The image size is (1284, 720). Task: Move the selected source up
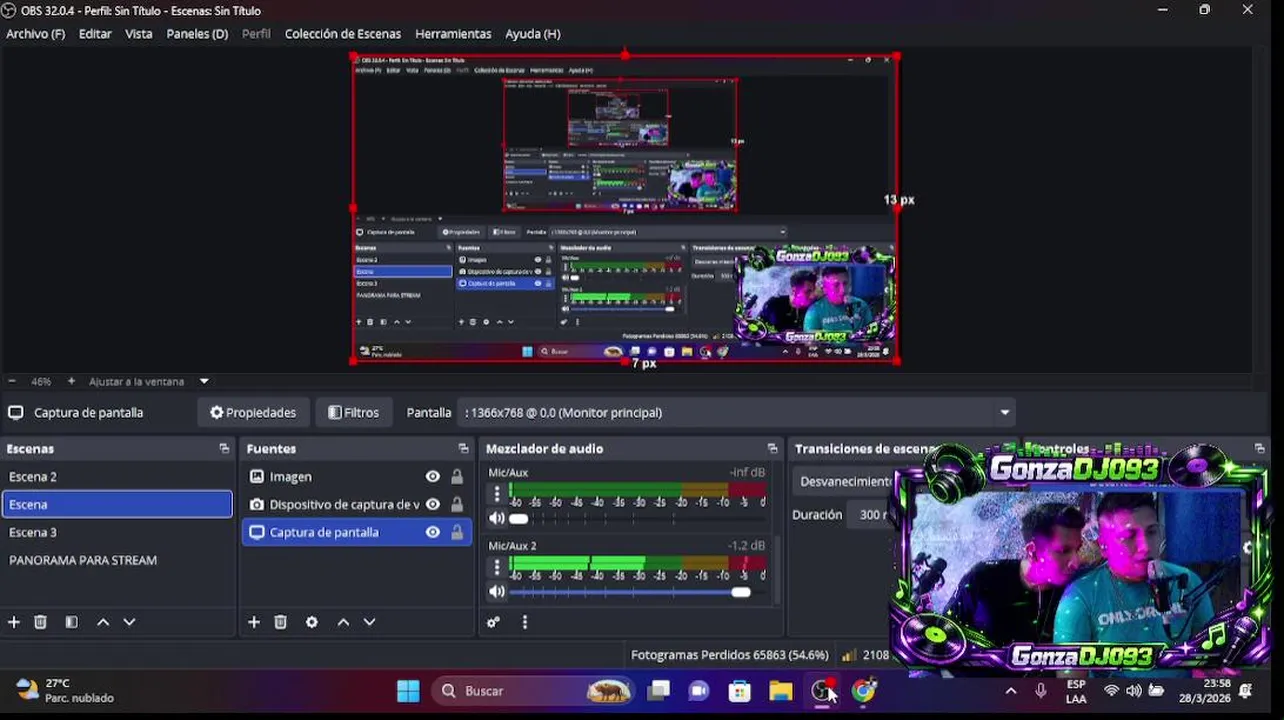[x=343, y=622]
